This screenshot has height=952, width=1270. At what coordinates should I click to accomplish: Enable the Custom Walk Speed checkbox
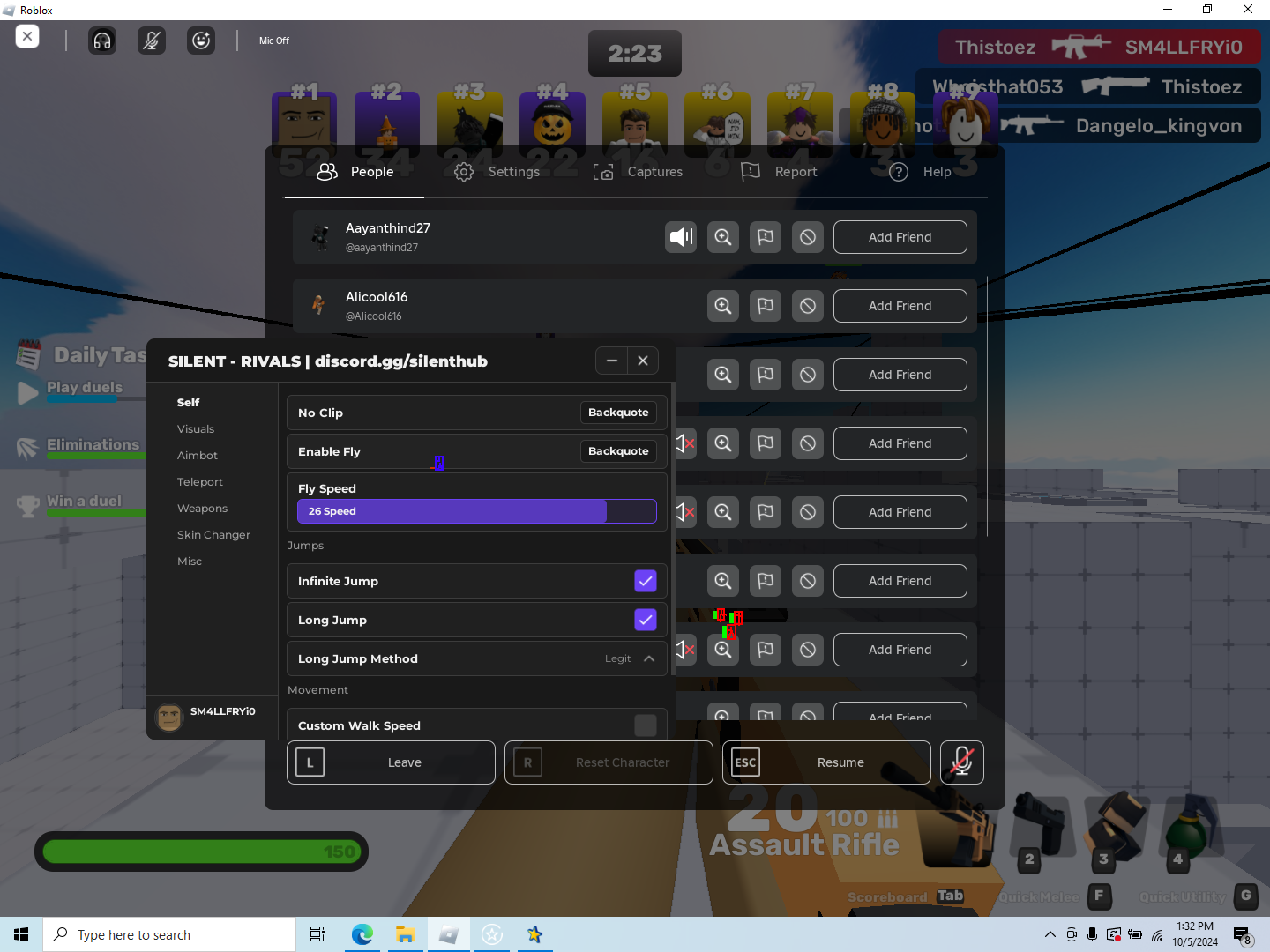pyautogui.click(x=646, y=725)
